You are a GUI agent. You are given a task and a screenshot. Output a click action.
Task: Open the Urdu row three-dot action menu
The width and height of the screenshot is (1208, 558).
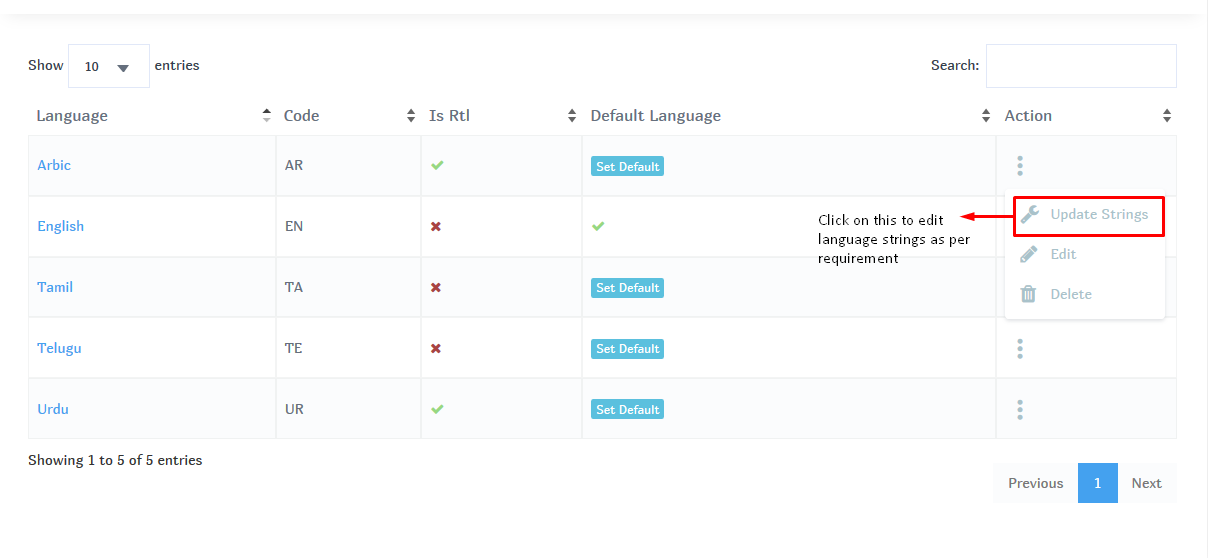[1020, 410]
